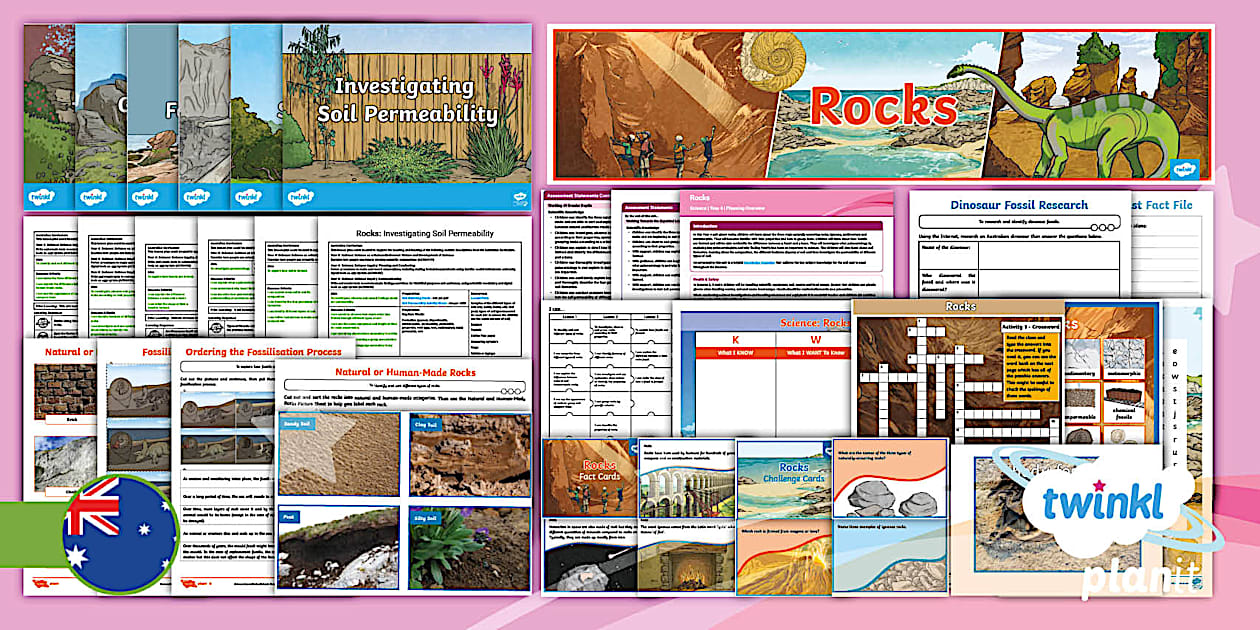Select the Science: Rocks KWL tab
The height and width of the screenshot is (630, 1260).
(x=814, y=320)
